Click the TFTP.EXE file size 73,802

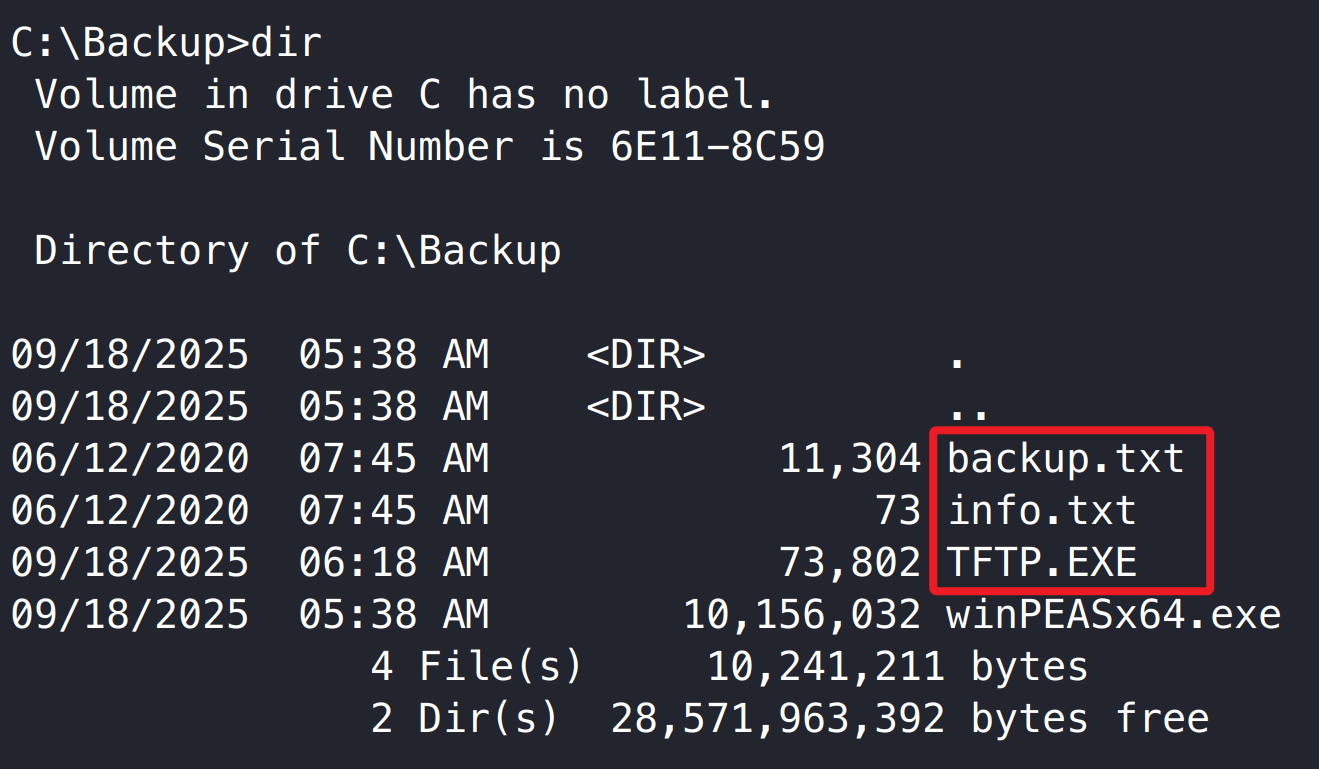click(x=850, y=563)
